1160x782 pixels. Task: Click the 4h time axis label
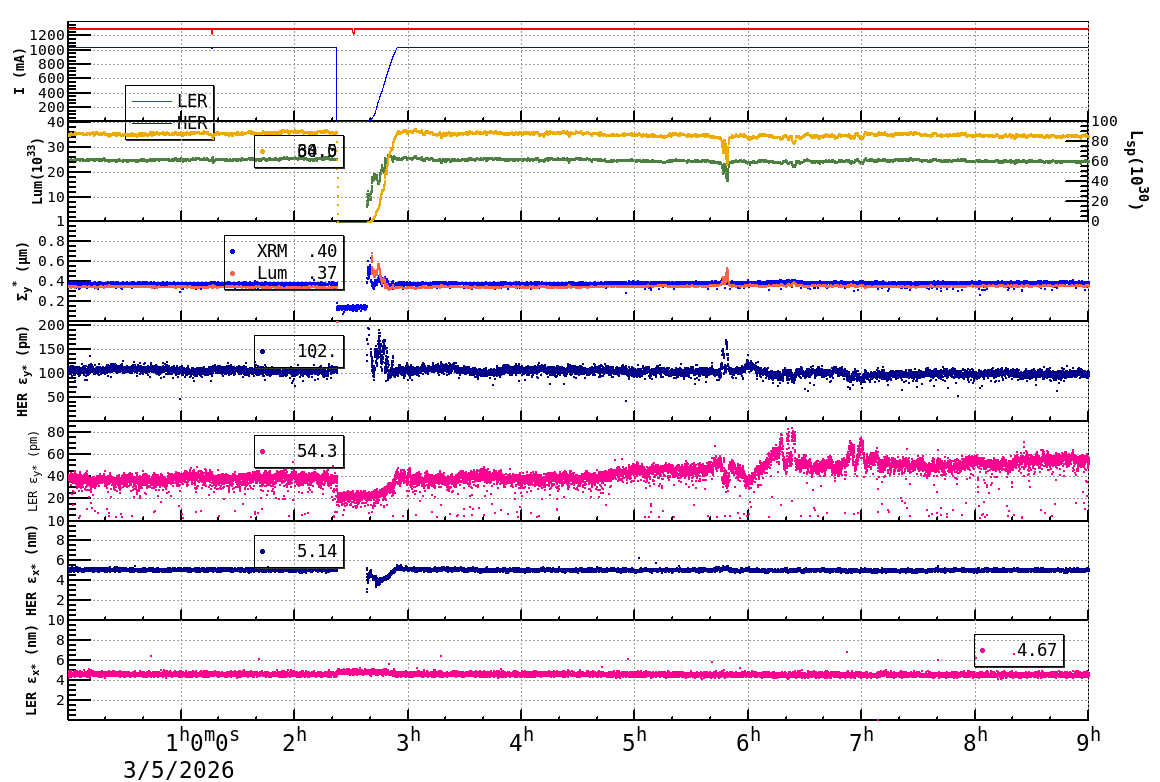[x=521, y=741]
